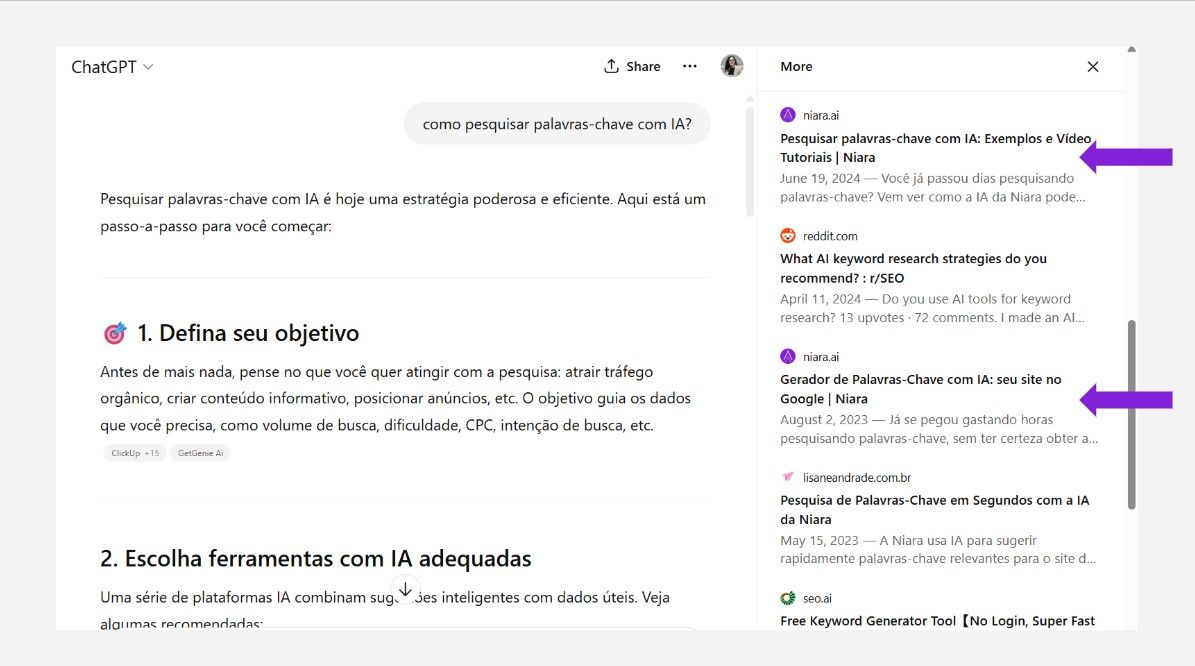Click the Reddit logo icon
1195x666 pixels.
(788, 236)
